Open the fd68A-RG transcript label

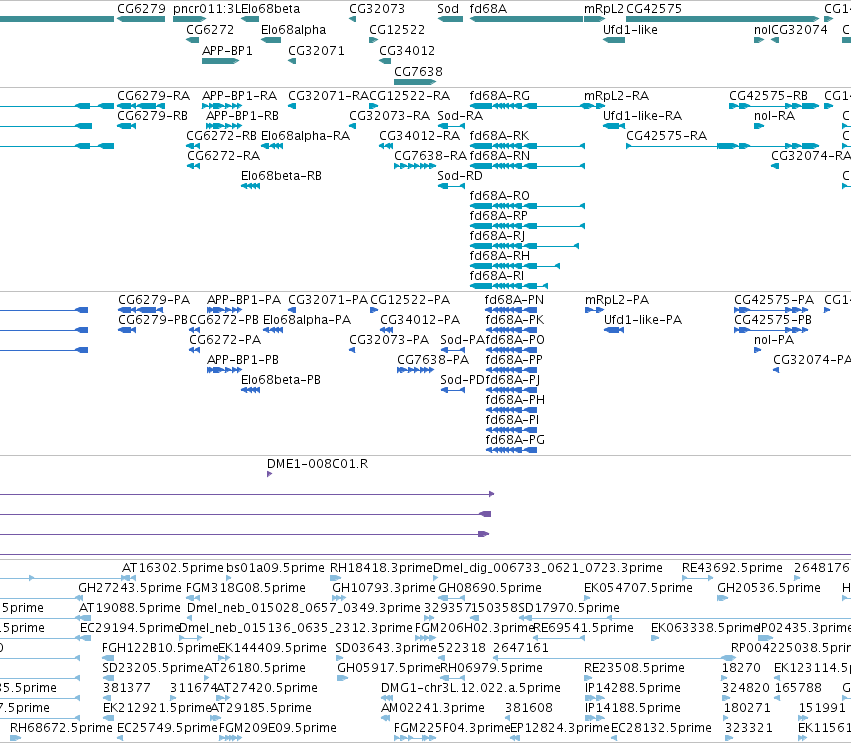pyautogui.click(x=500, y=96)
